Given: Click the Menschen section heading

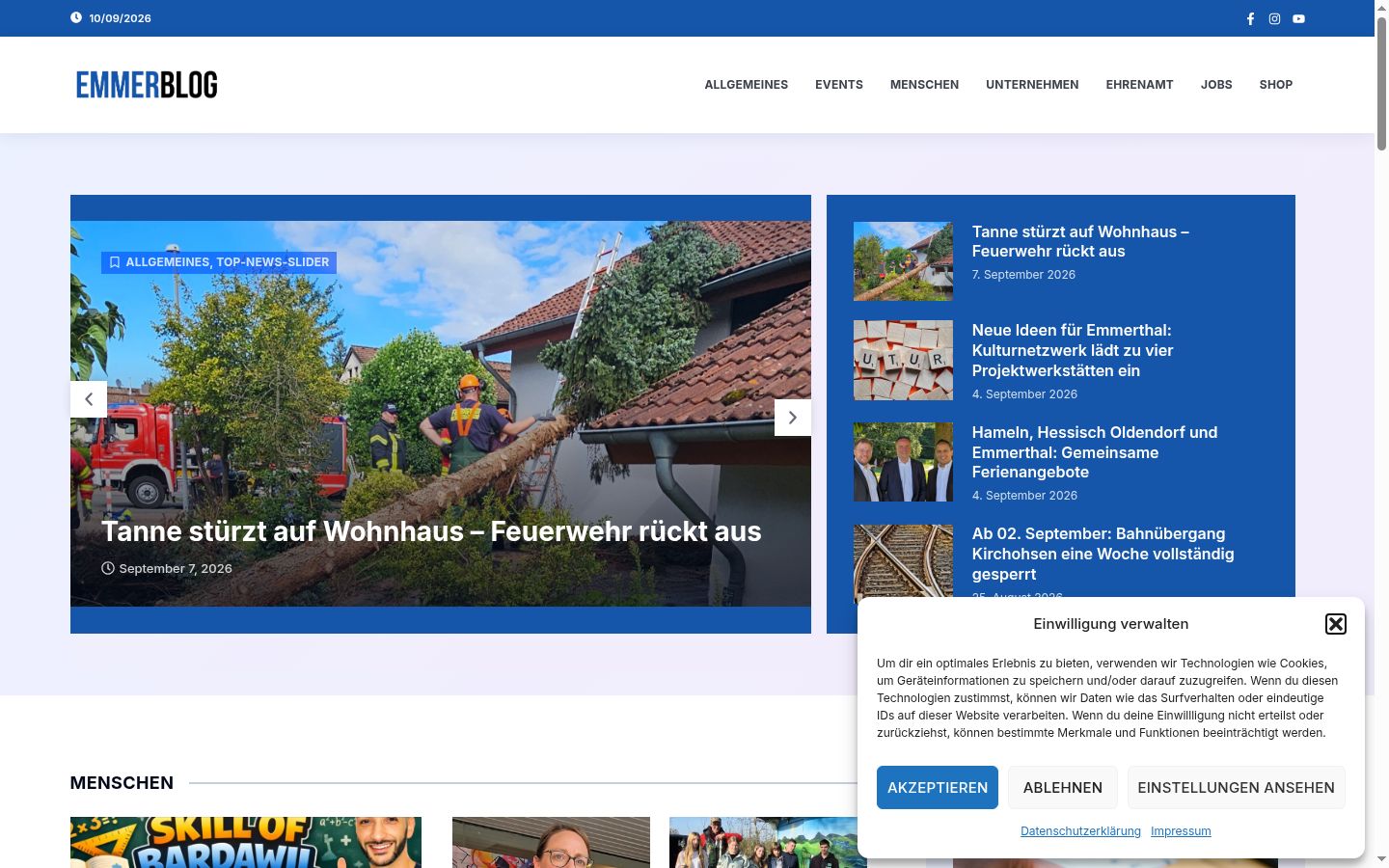Looking at the screenshot, I should (x=122, y=783).
